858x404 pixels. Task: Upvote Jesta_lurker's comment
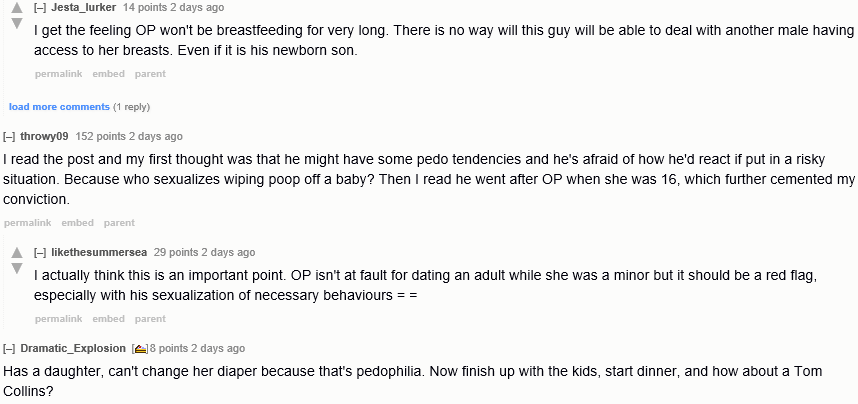tap(16, 8)
